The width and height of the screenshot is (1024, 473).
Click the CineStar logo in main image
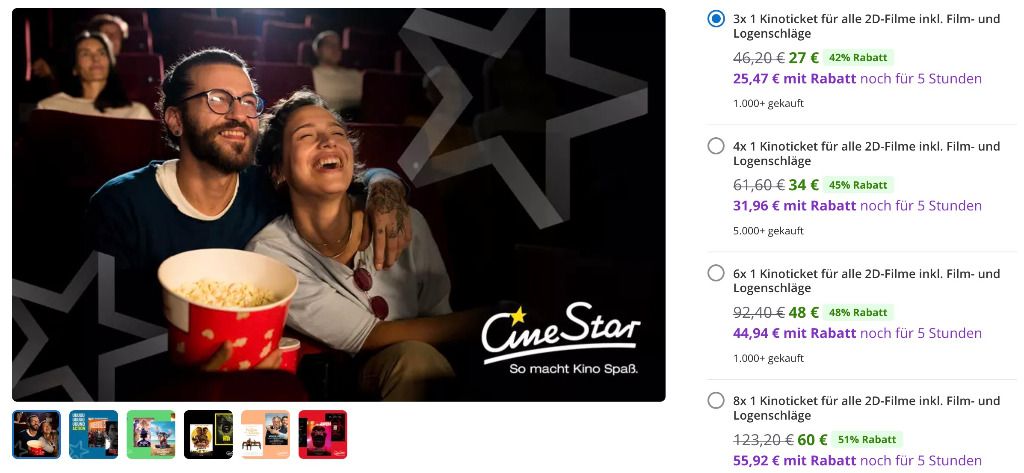pyautogui.click(x=561, y=339)
